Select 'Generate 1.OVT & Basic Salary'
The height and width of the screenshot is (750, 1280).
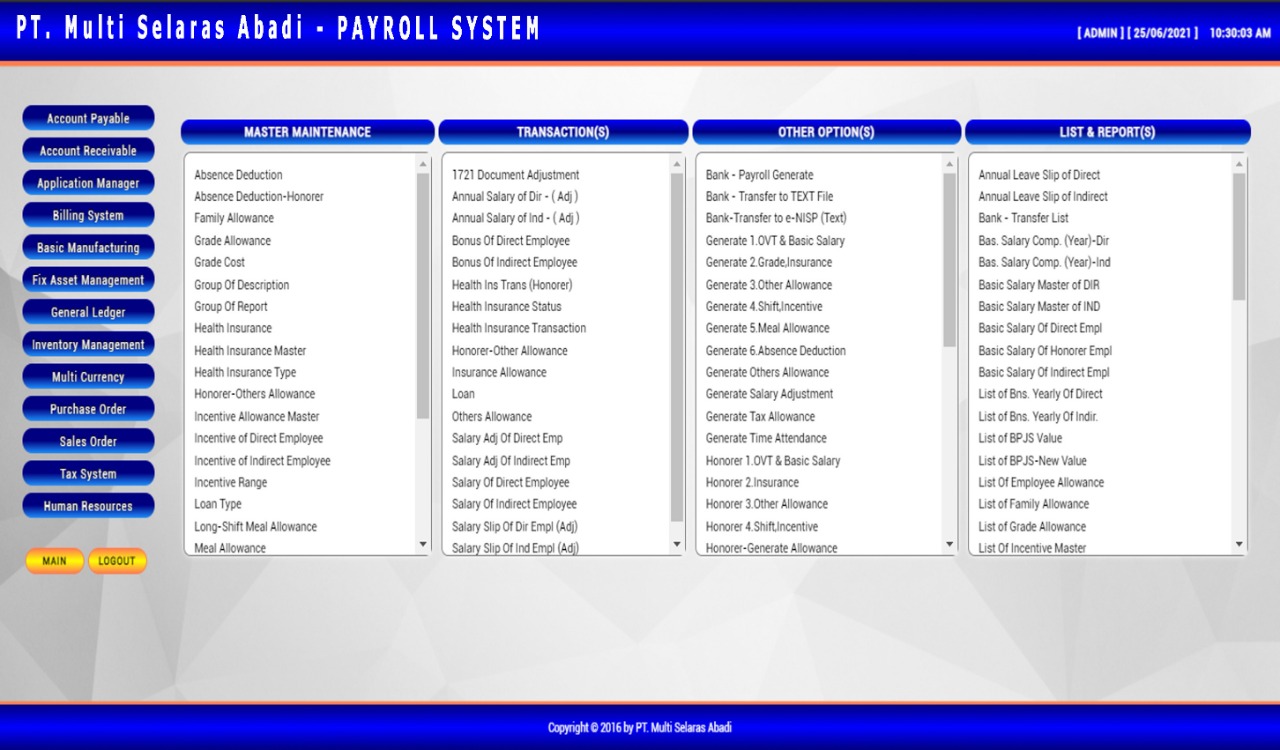pyautogui.click(x=775, y=241)
